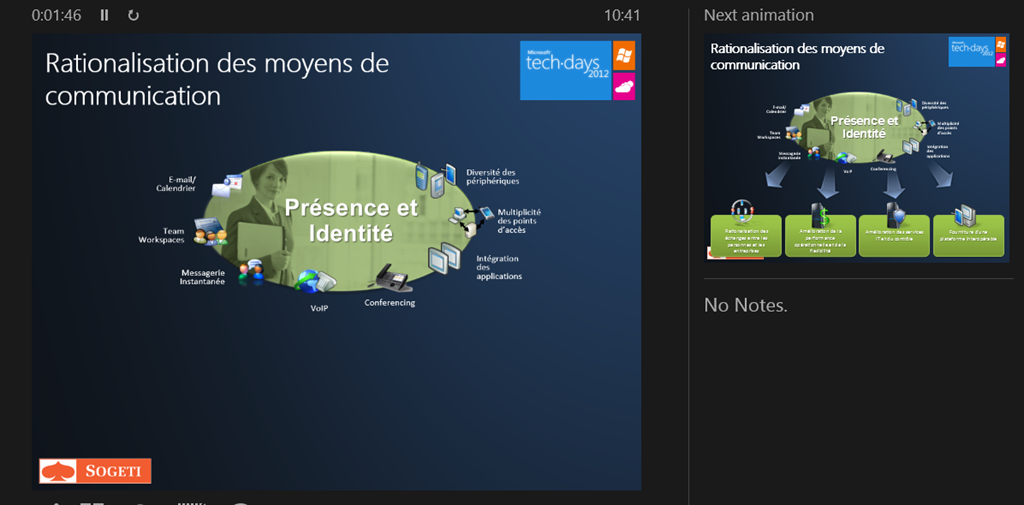Click the 'No Notes.' text
This screenshot has width=1024, height=505.
[745, 305]
